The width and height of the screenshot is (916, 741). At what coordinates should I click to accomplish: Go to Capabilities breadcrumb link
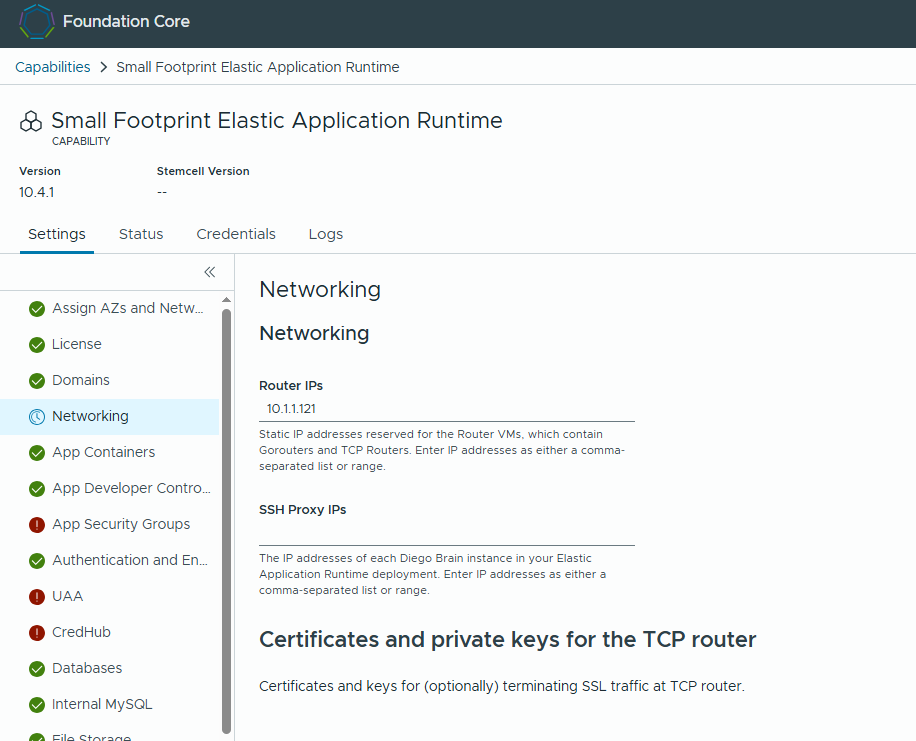(x=53, y=67)
